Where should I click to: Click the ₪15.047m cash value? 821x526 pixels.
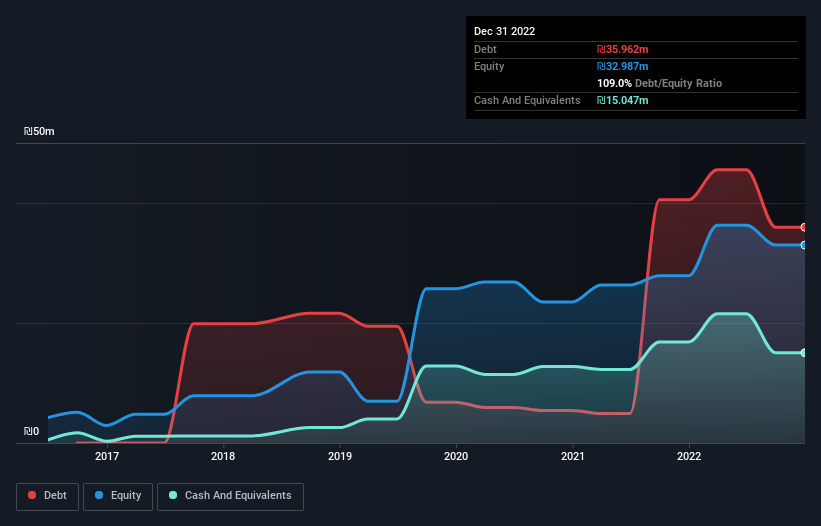tap(623, 100)
